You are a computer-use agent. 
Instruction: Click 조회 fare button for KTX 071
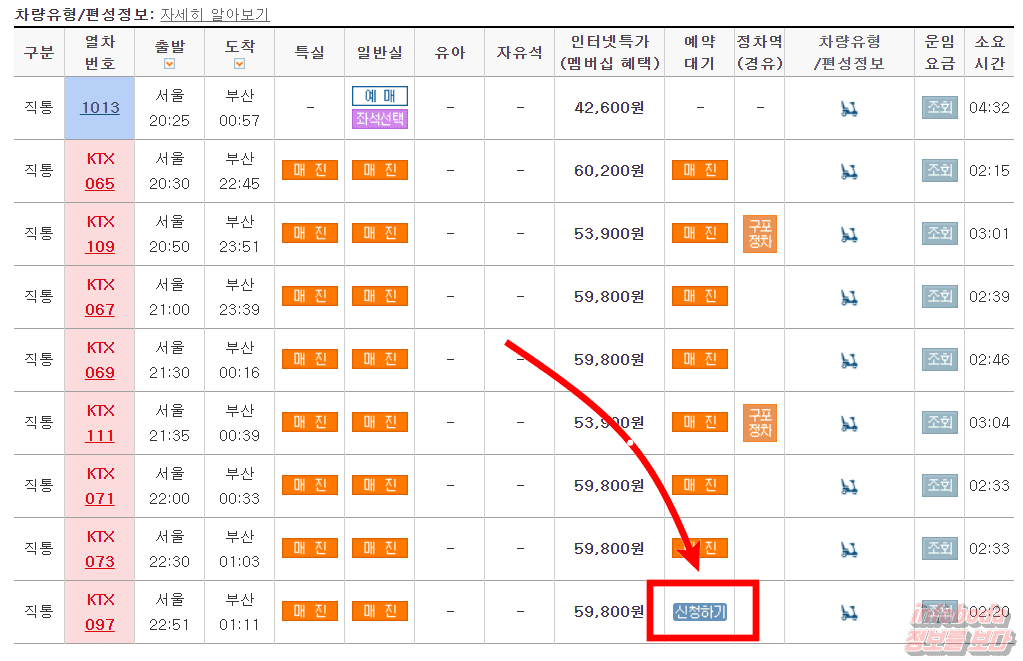pos(939,485)
